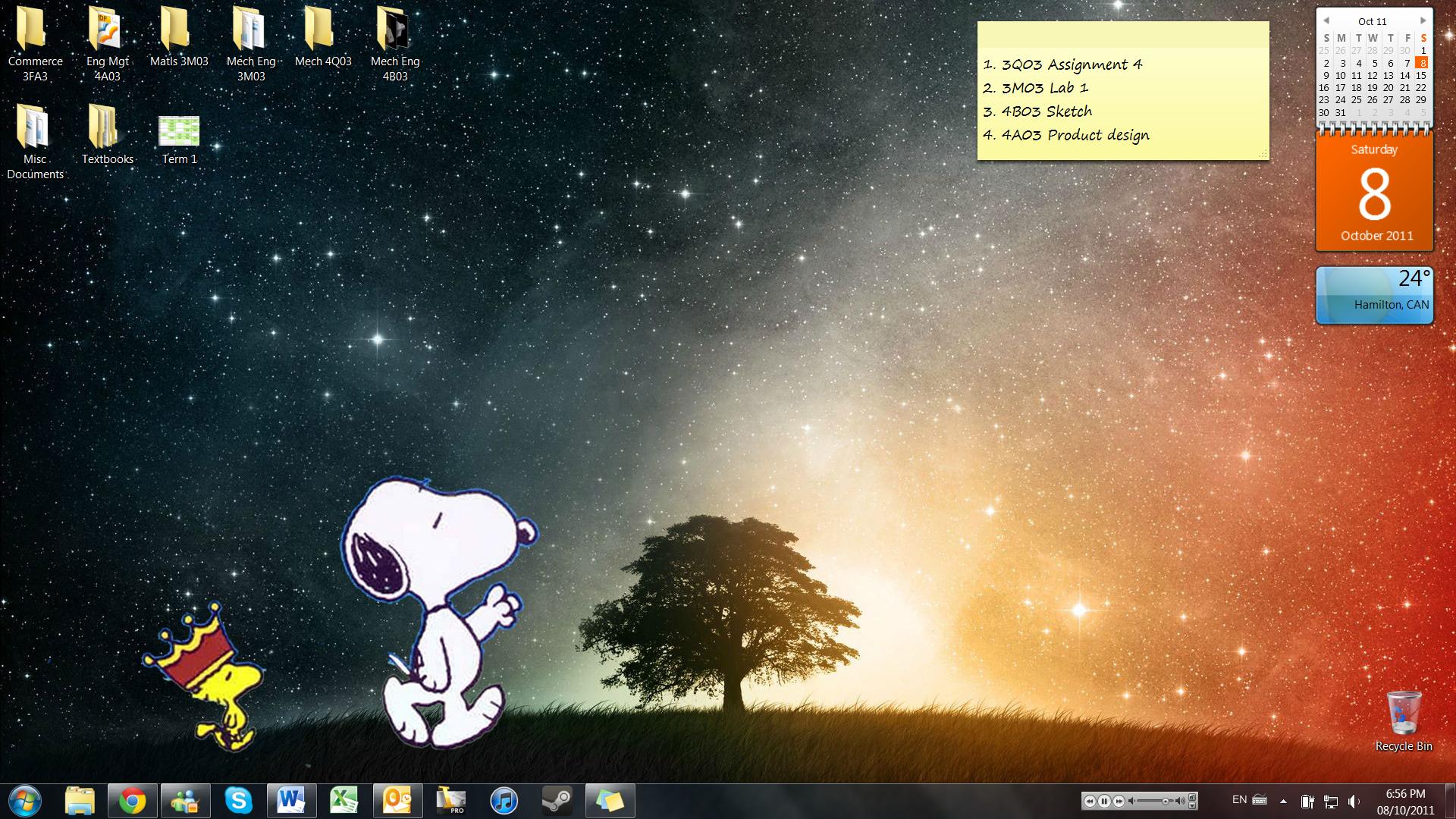Open the Mech Eng 3M03 folder
1456x819 pixels.
[251, 44]
